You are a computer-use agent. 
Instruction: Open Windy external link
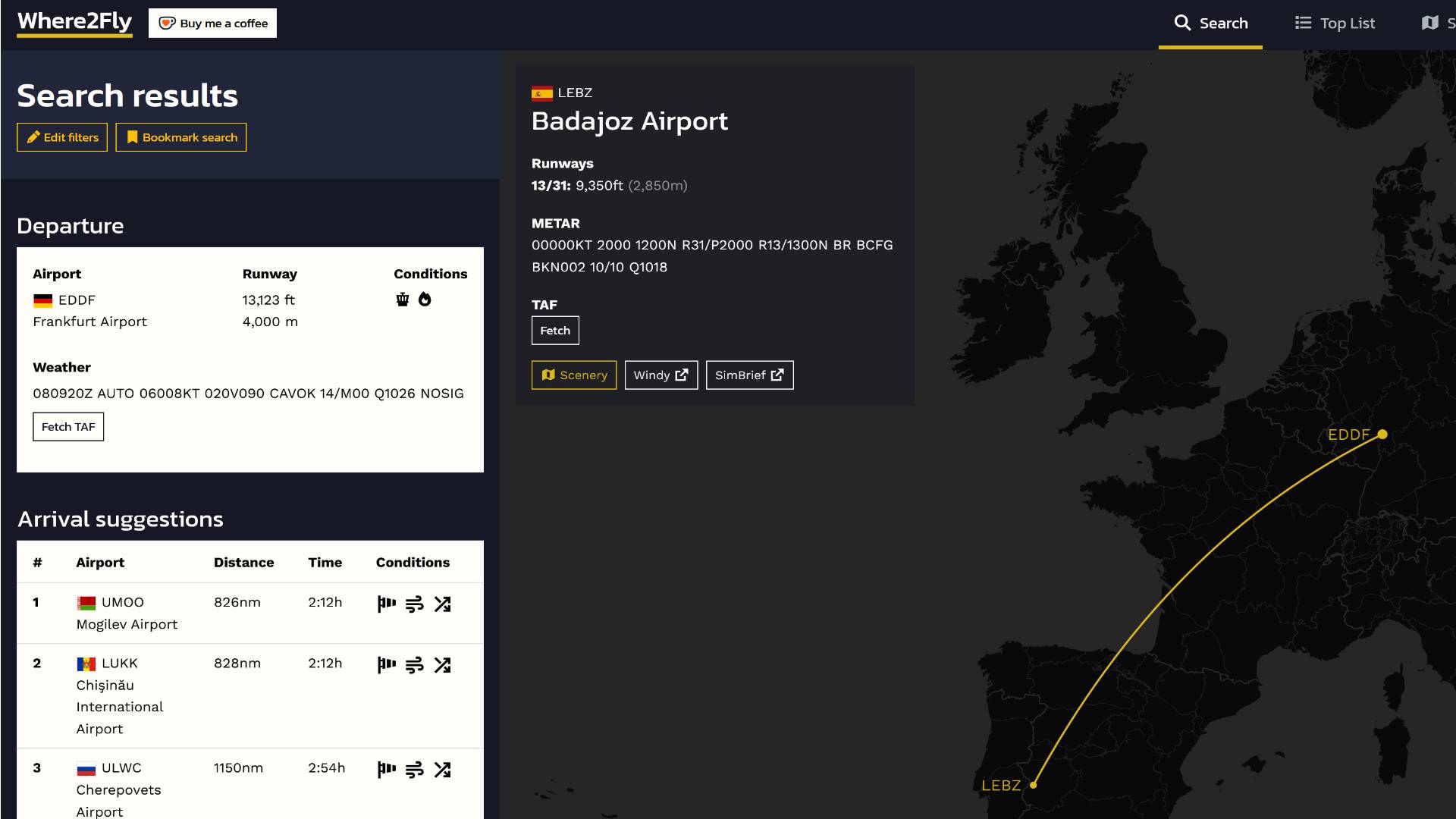(x=661, y=375)
